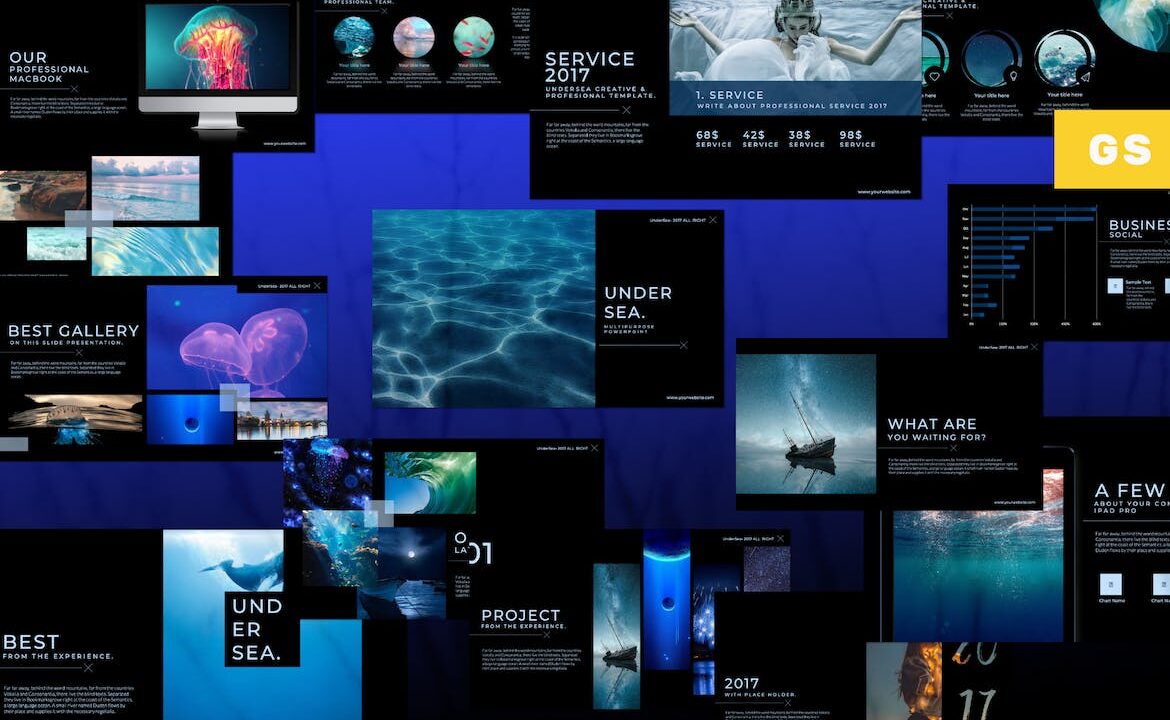The height and width of the screenshot is (720, 1170).
Task: Click the X icon below Multipurpose PowerPoint text
Action: click(x=684, y=345)
